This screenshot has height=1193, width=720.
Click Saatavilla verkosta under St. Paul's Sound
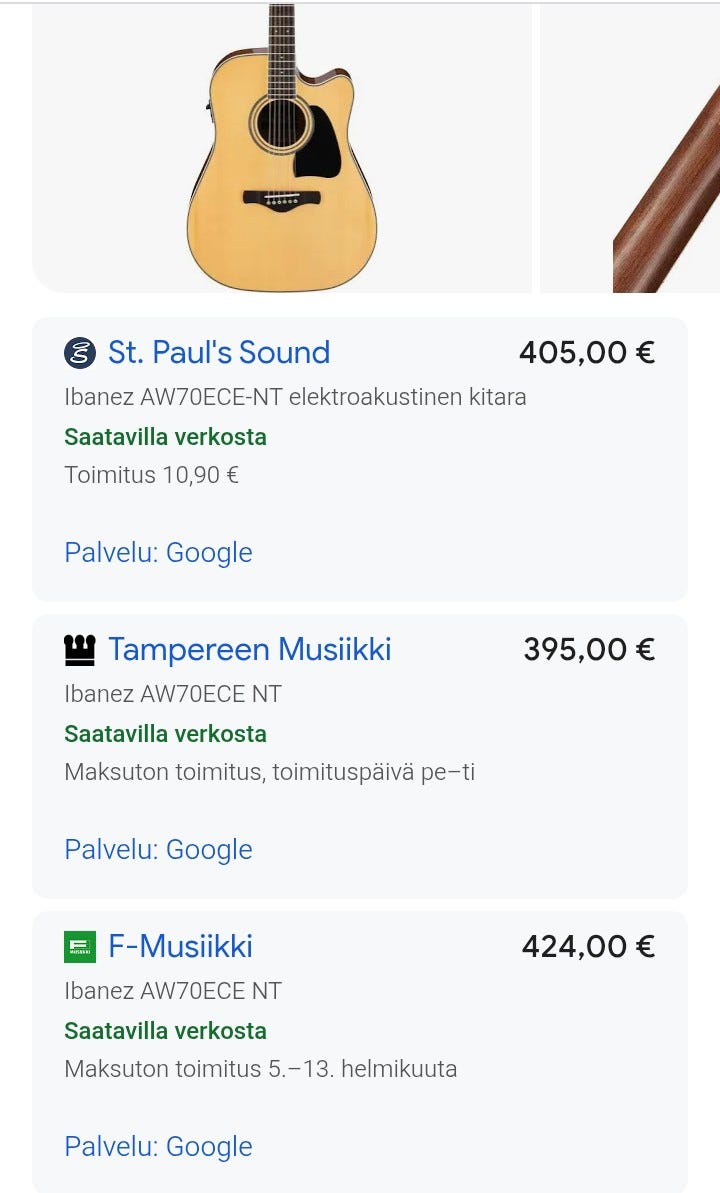click(x=165, y=437)
